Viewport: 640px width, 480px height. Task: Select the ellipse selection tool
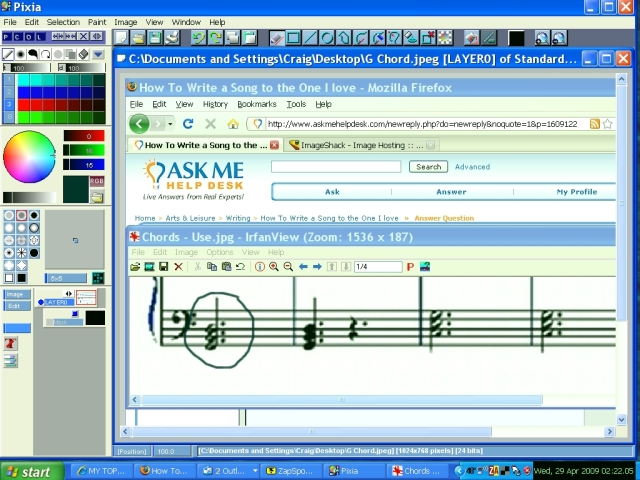tap(327, 38)
